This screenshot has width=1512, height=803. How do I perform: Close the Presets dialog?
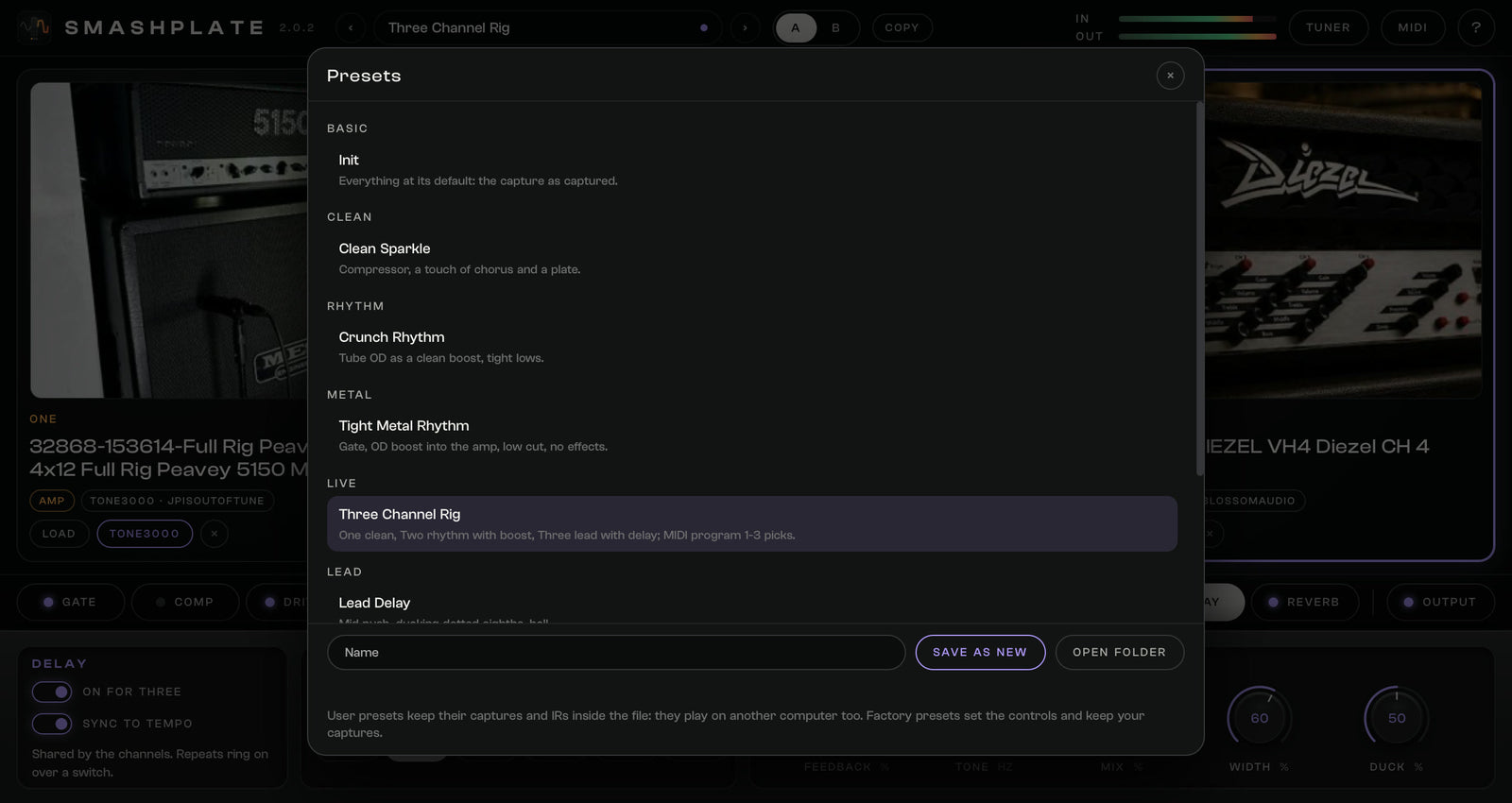[1170, 76]
